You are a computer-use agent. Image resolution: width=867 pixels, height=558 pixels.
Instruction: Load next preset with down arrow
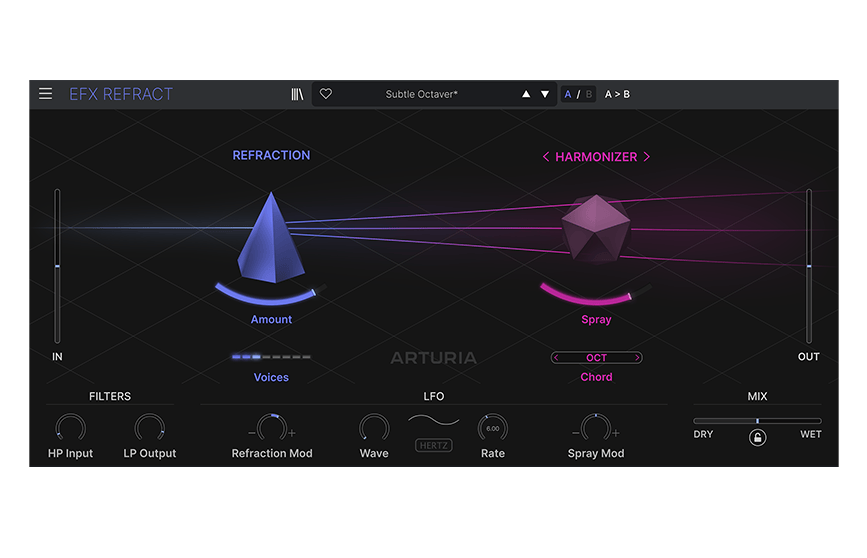coord(545,94)
